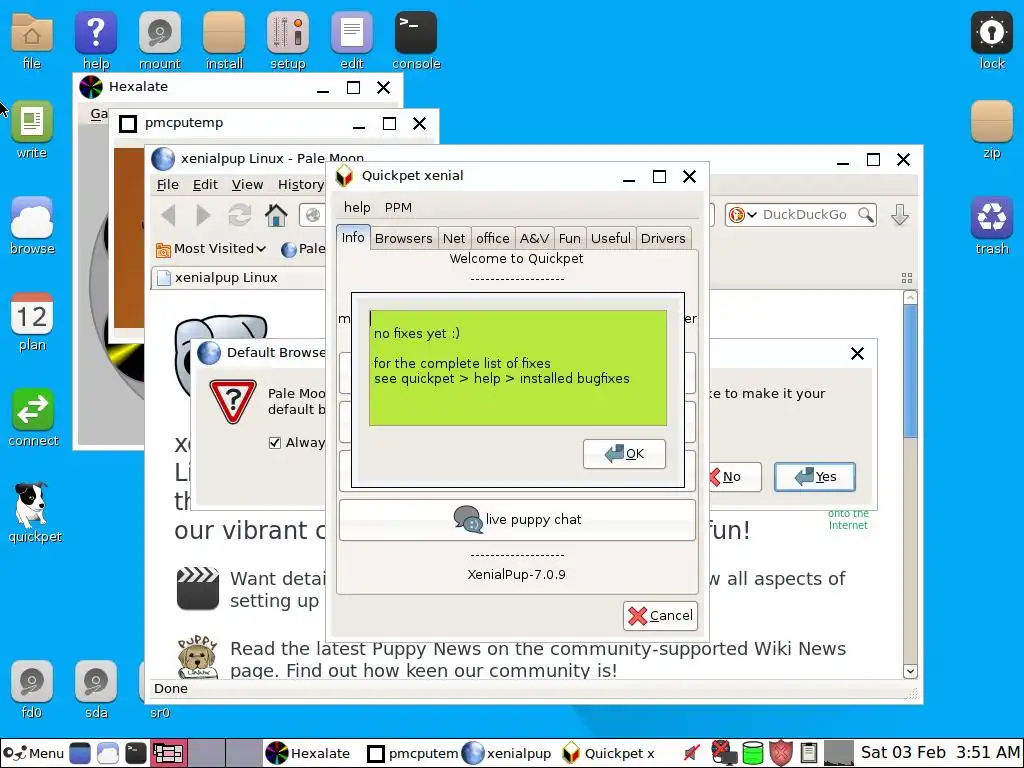The image size is (1024, 768).
Task: Toggle the Always checkbox in Default Browser dialog
Action: 275,443
